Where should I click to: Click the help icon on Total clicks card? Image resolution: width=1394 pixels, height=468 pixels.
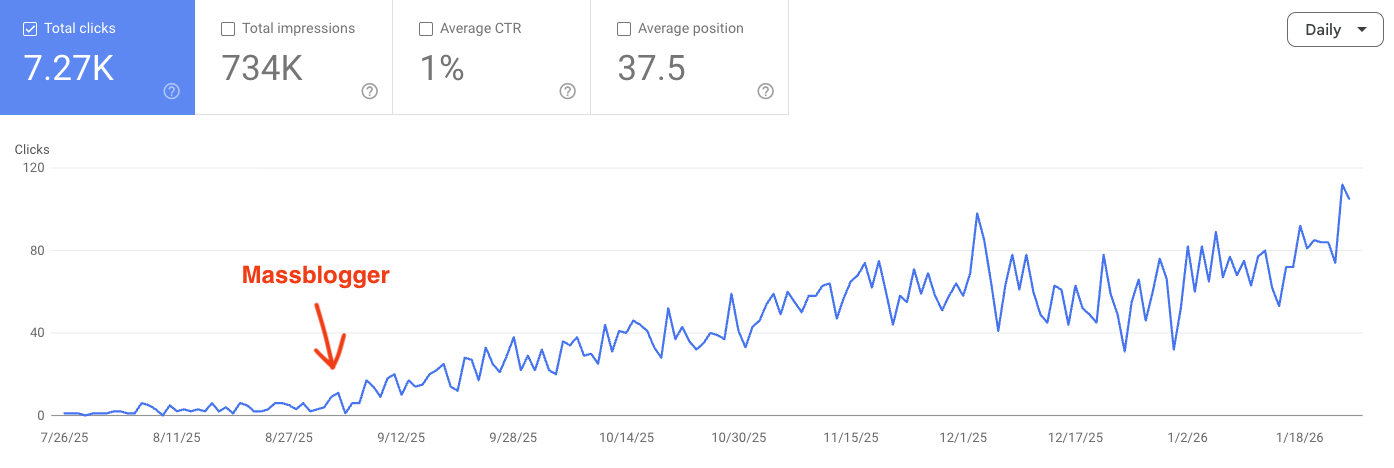click(x=171, y=91)
